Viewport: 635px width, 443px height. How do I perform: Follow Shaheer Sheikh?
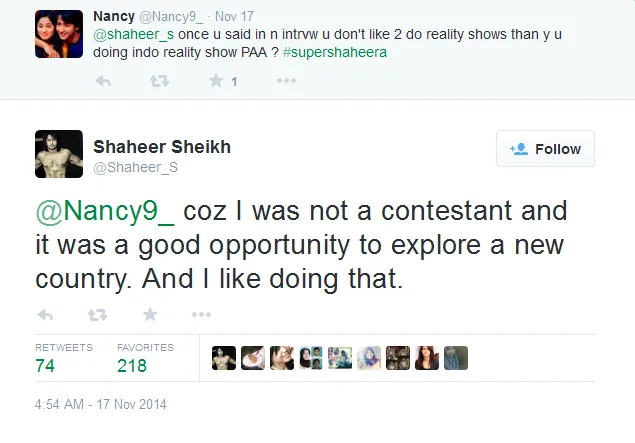(x=545, y=149)
